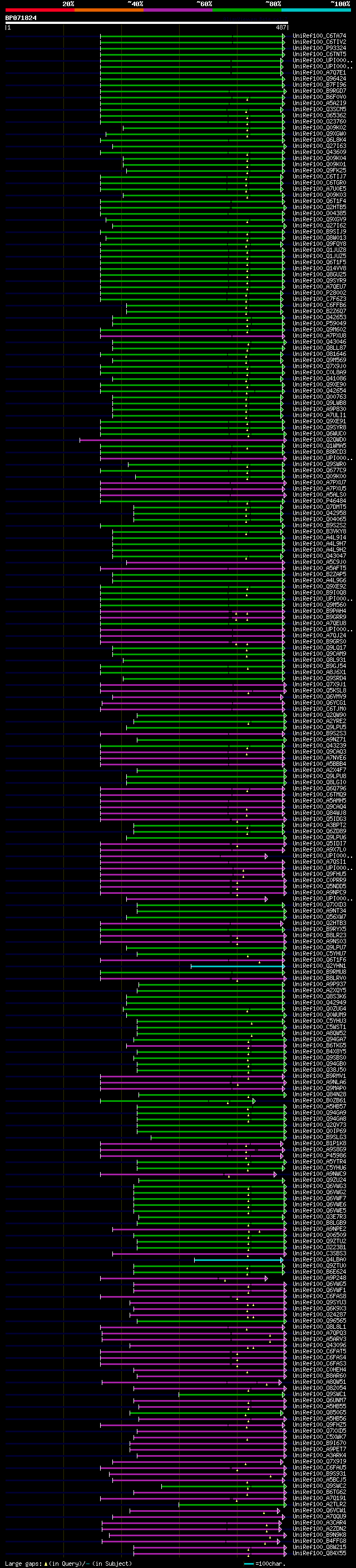Click the red 20% identity legend segment
The width and height of the screenshot is (356, 1568).
[39, 10]
